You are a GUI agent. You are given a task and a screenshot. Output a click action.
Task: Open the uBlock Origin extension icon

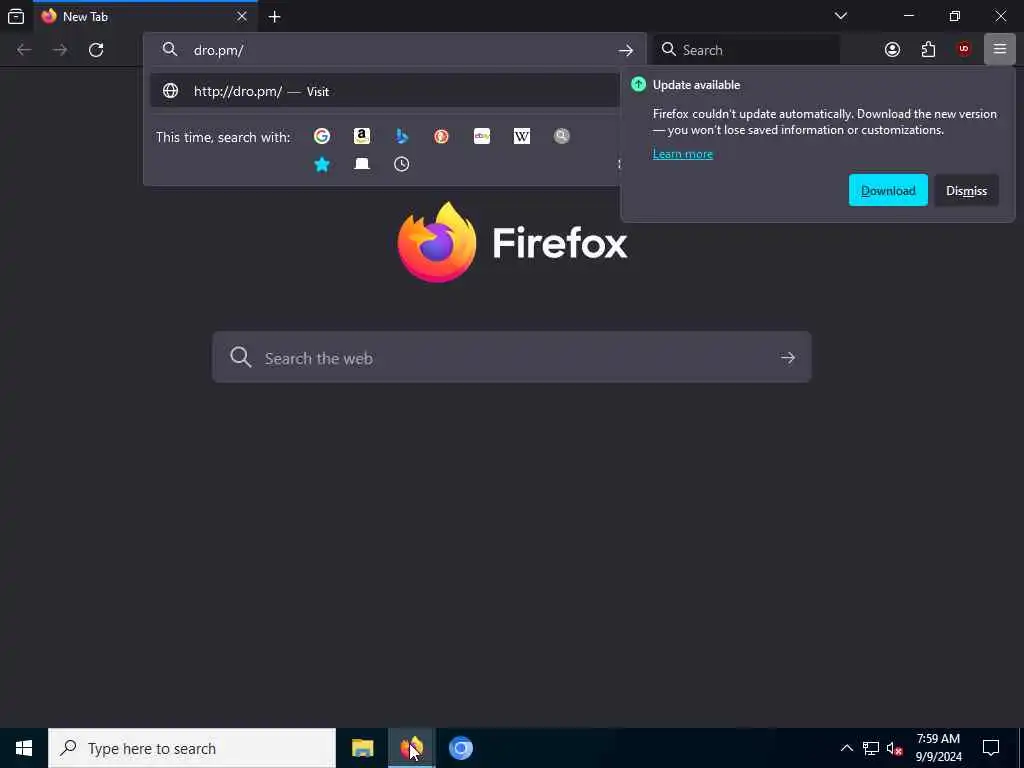coord(964,50)
